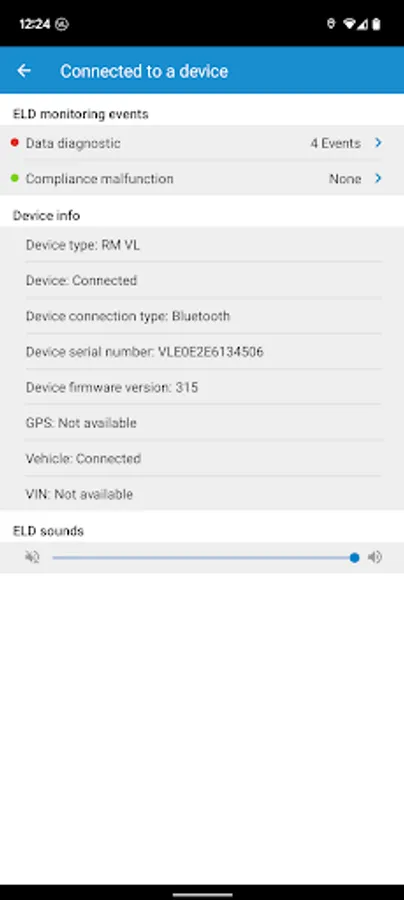Tap the back arrow in header
This screenshot has height=900, width=404.
click(x=24, y=71)
